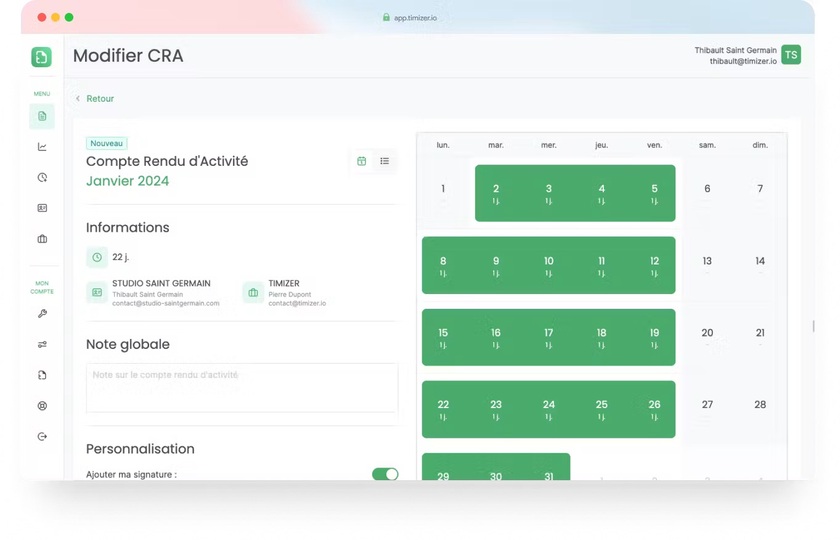
Task: Select calendar day 22
Action: (443, 409)
